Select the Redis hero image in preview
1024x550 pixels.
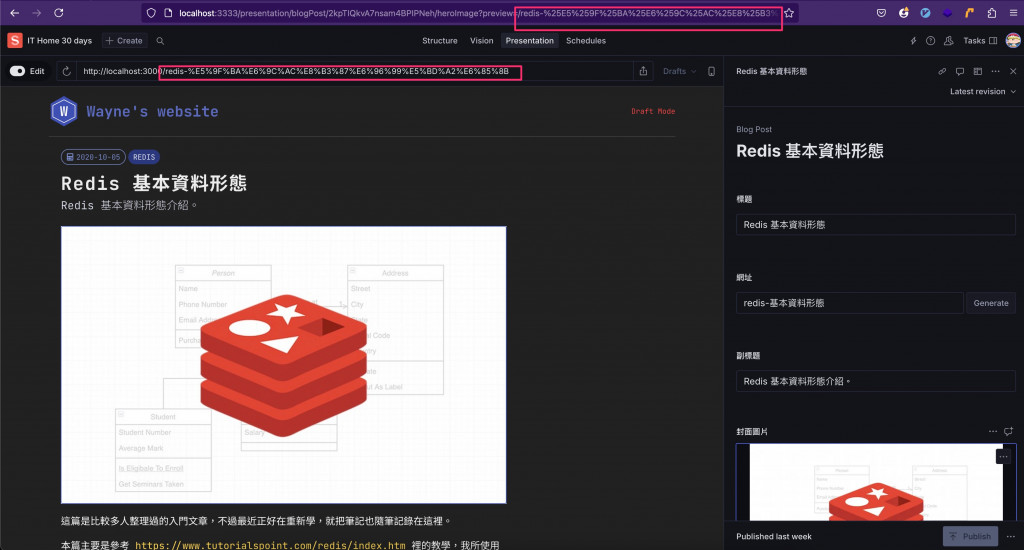pyautogui.click(x=283, y=365)
